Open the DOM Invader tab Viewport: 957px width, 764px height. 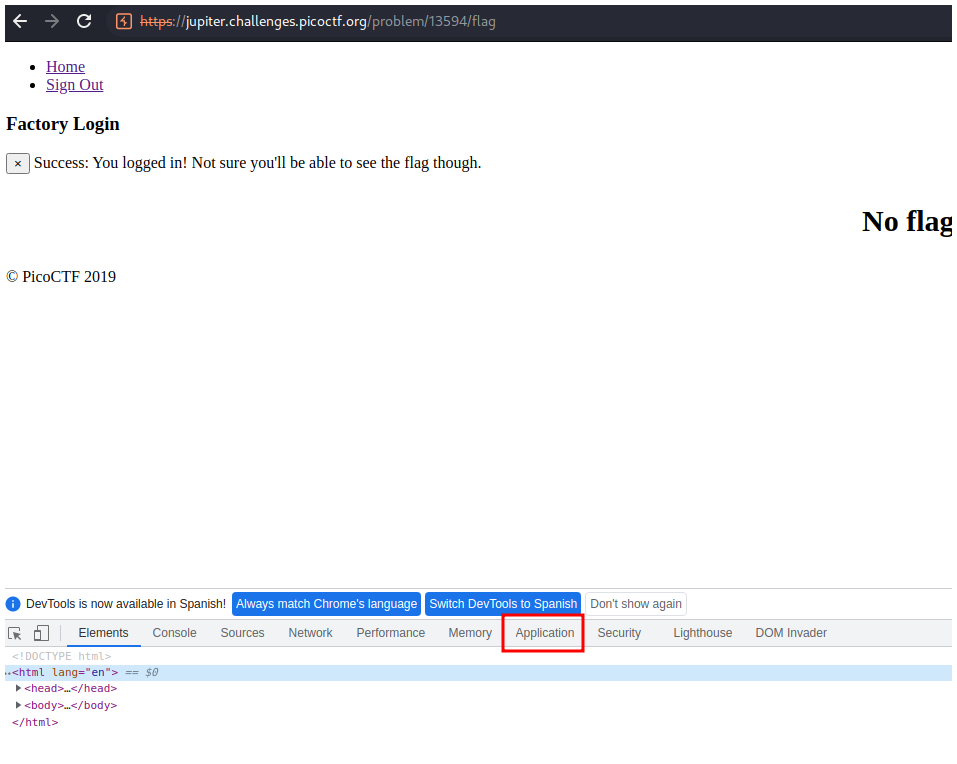790,633
